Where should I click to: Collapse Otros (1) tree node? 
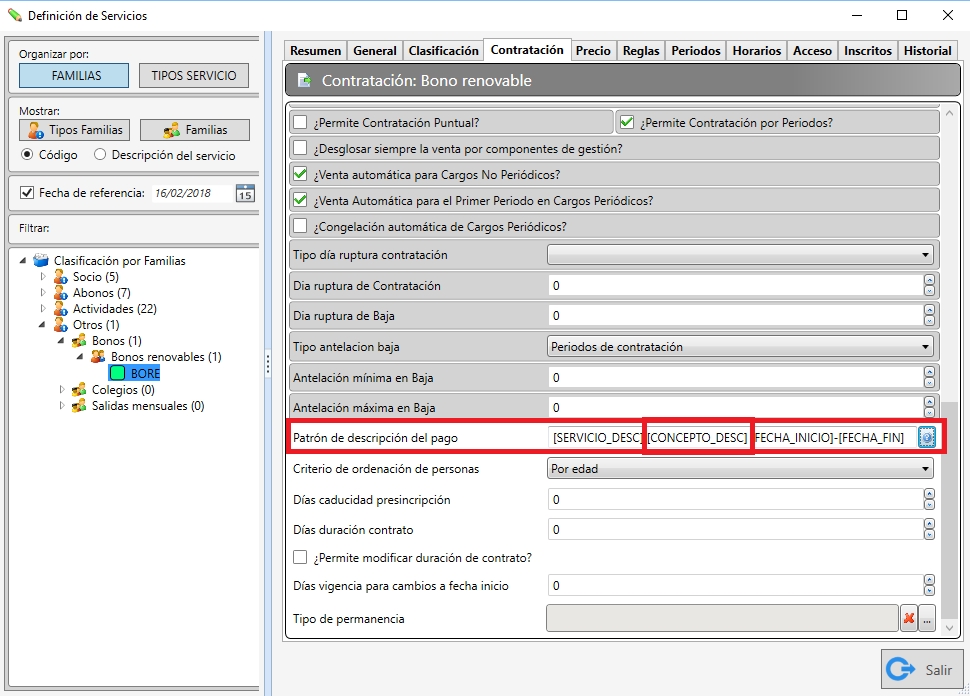click(x=42, y=325)
